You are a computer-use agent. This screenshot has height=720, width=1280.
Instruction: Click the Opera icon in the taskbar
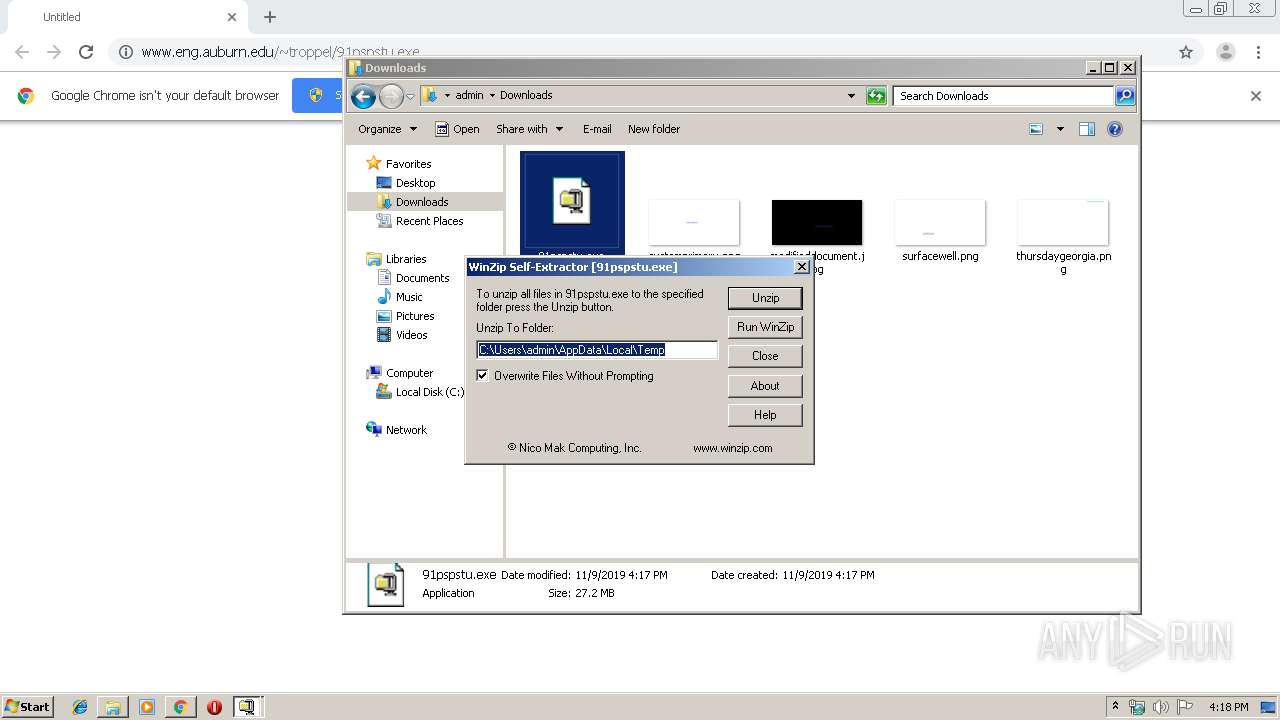pos(214,707)
